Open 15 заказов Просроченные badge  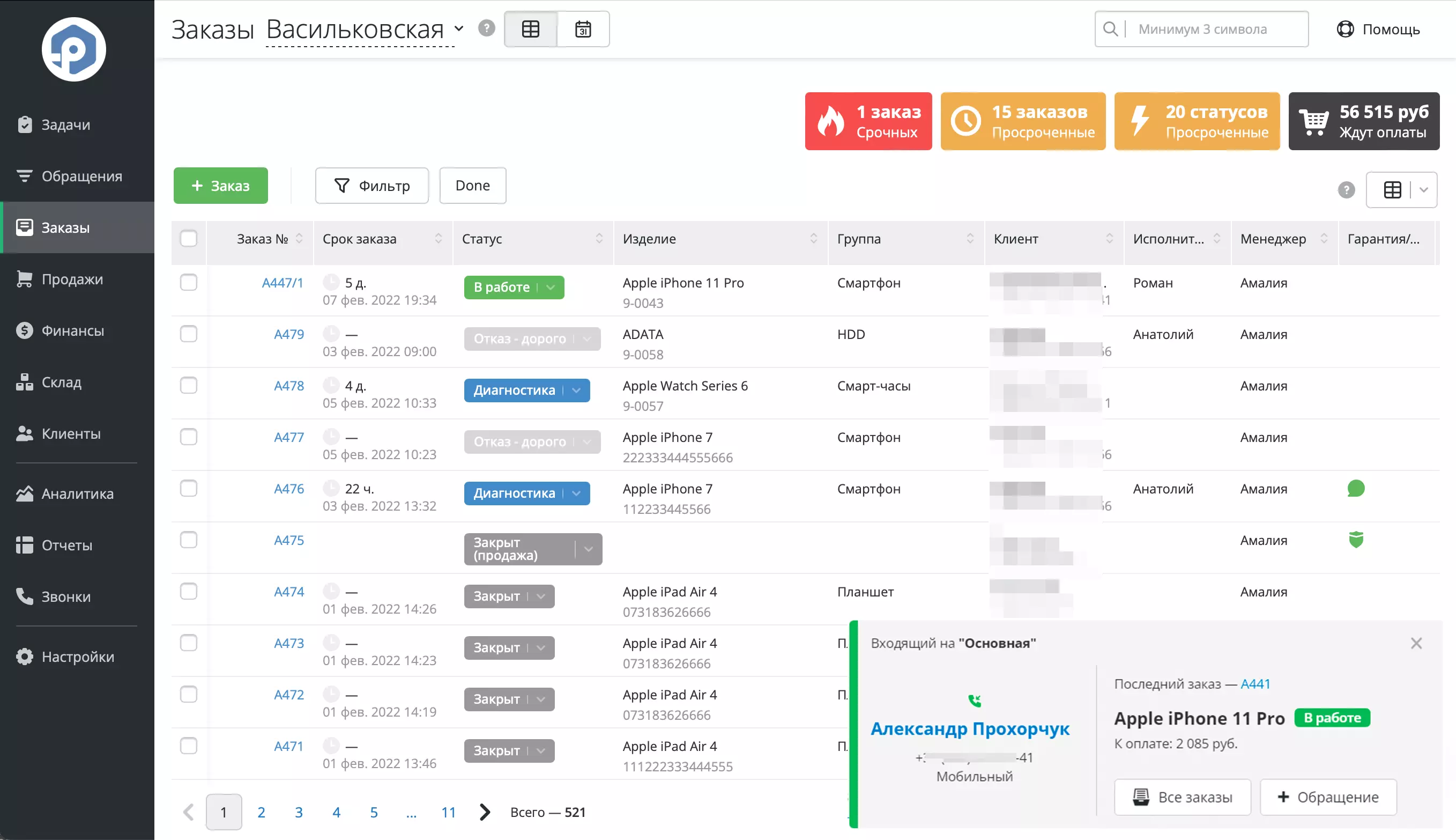tap(1023, 121)
